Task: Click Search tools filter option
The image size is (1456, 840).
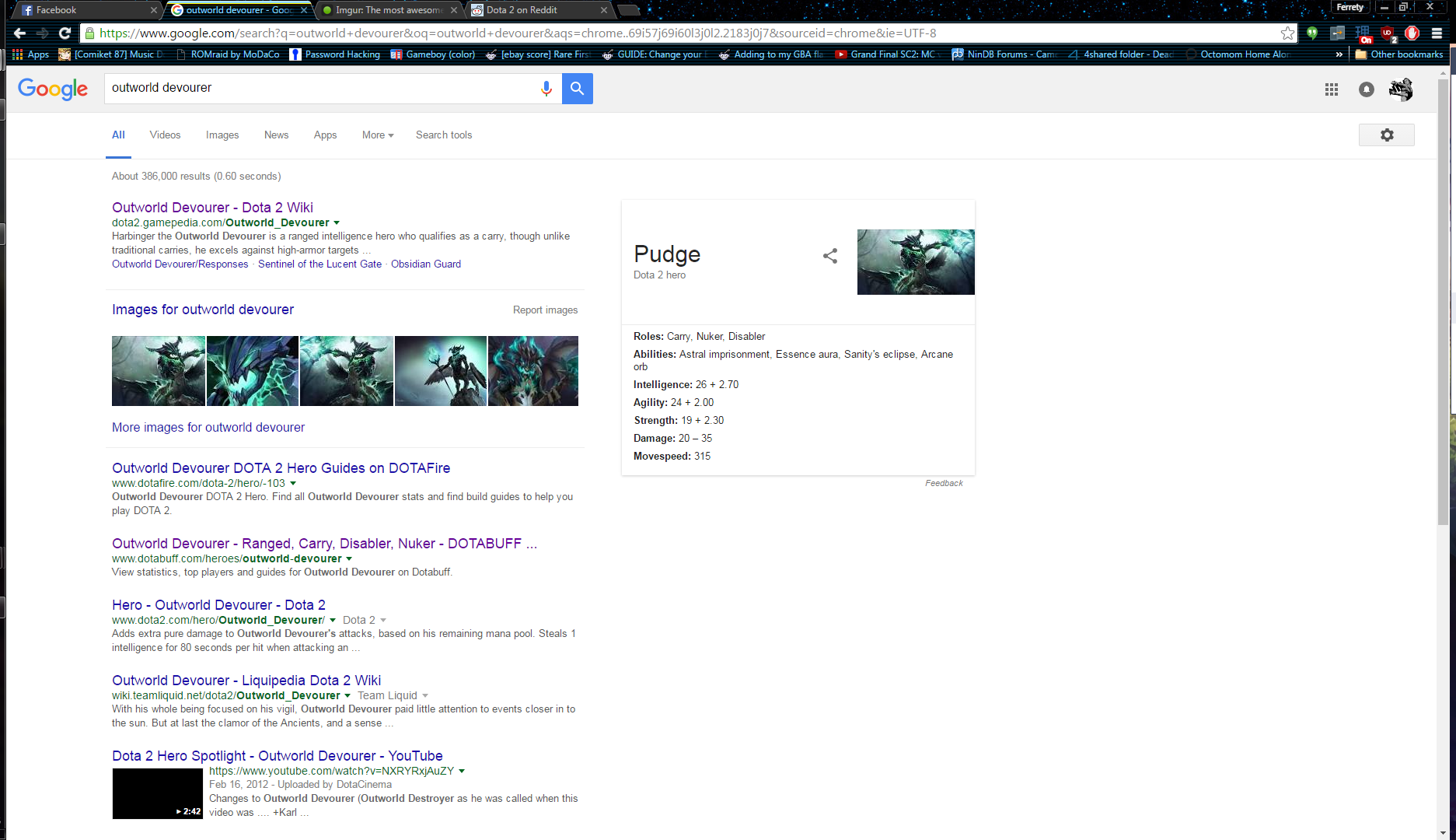Action: pyautogui.click(x=443, y=135)
